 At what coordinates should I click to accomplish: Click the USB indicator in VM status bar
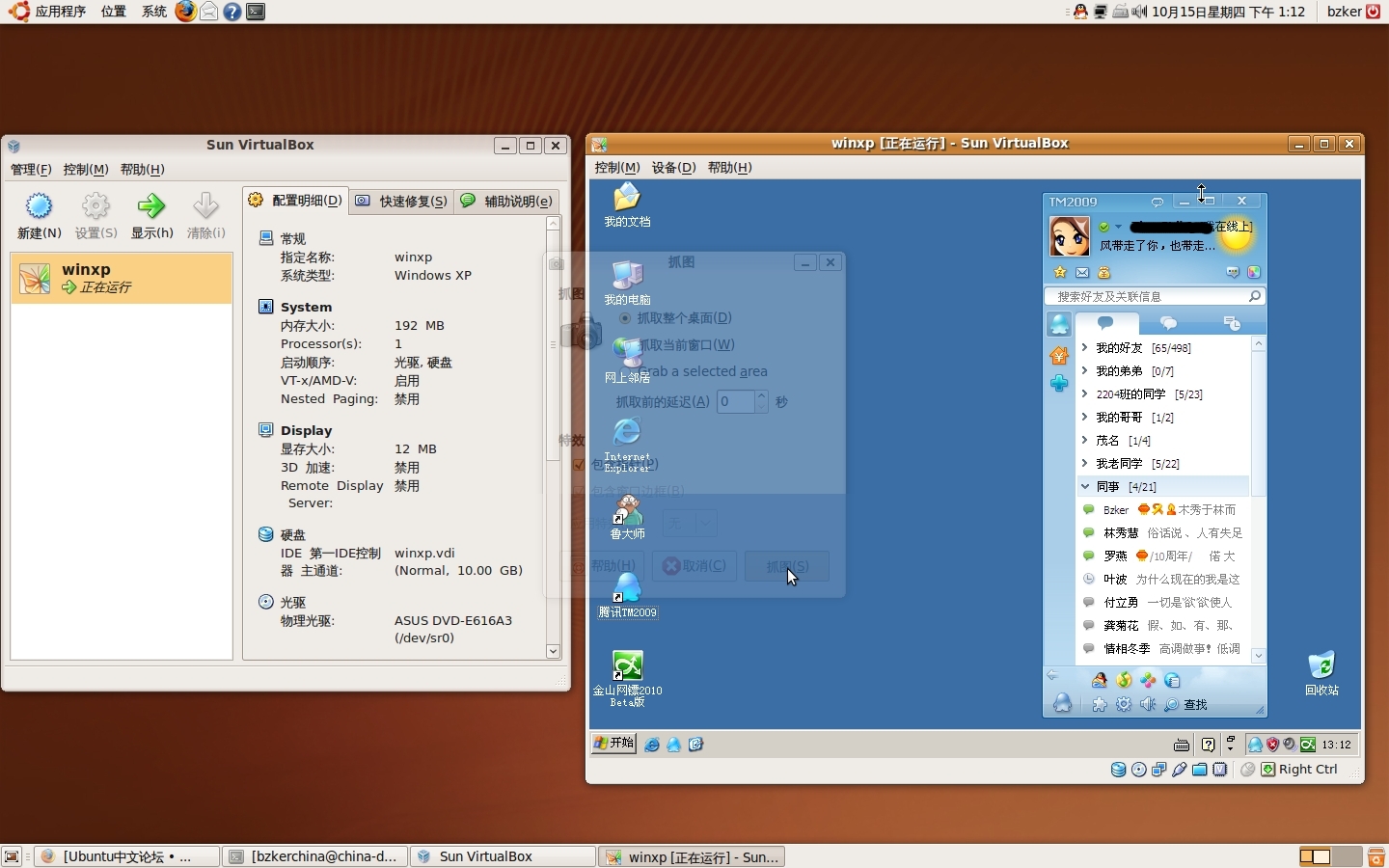tap(1180, 770)
